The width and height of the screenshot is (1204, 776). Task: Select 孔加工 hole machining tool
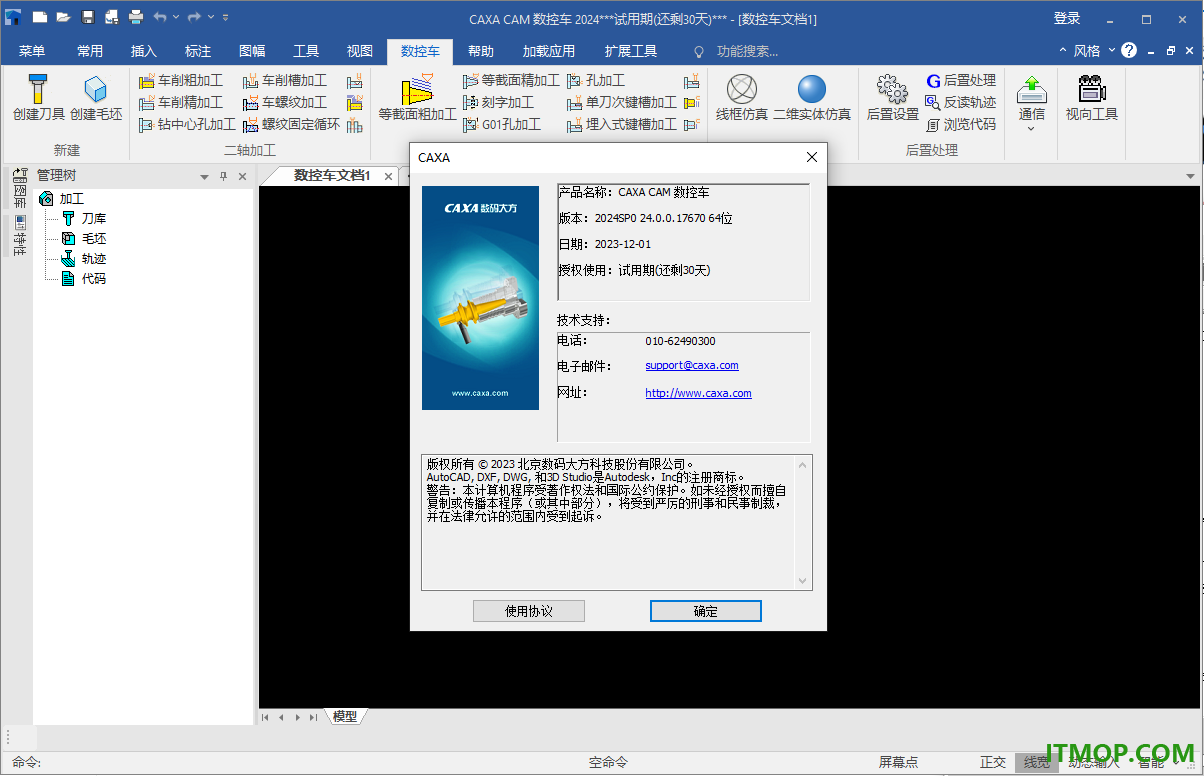(597, 80)
